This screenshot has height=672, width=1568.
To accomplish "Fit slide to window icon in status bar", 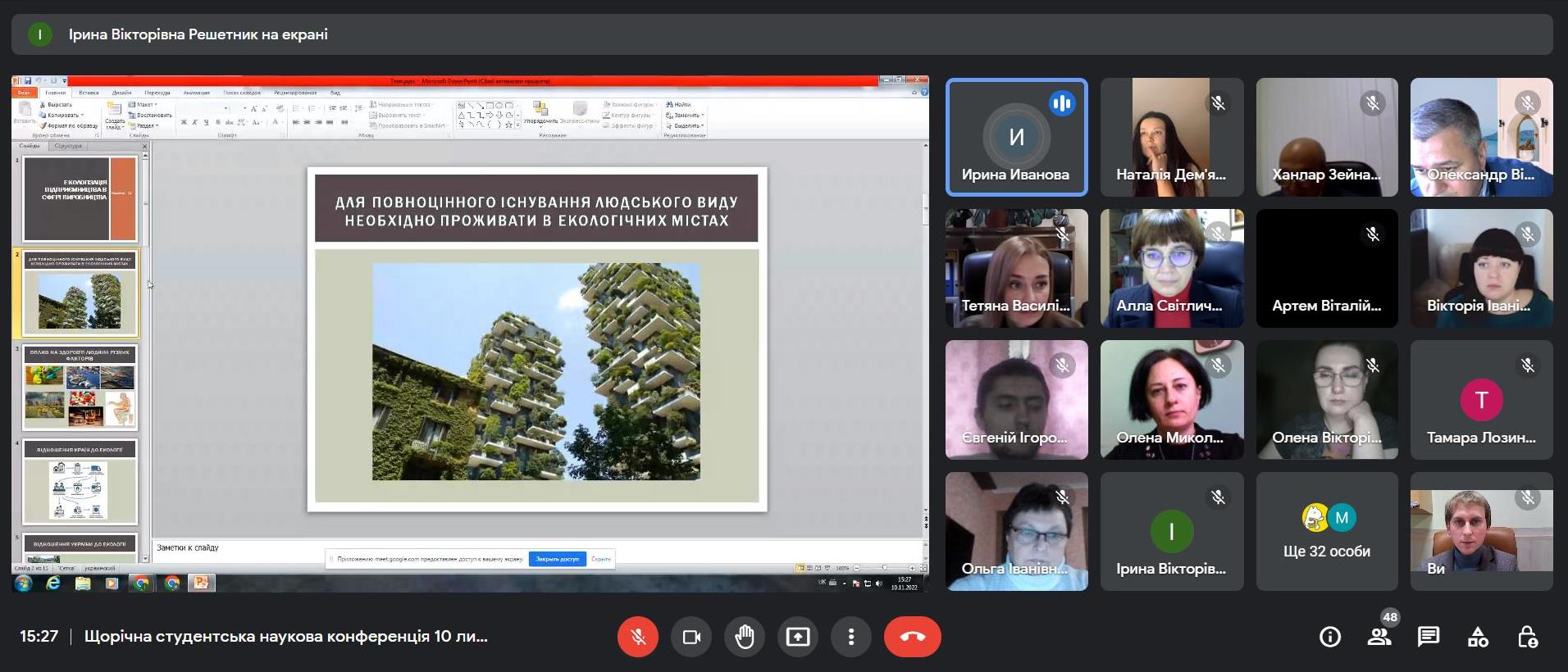I will tap(923, 568).
